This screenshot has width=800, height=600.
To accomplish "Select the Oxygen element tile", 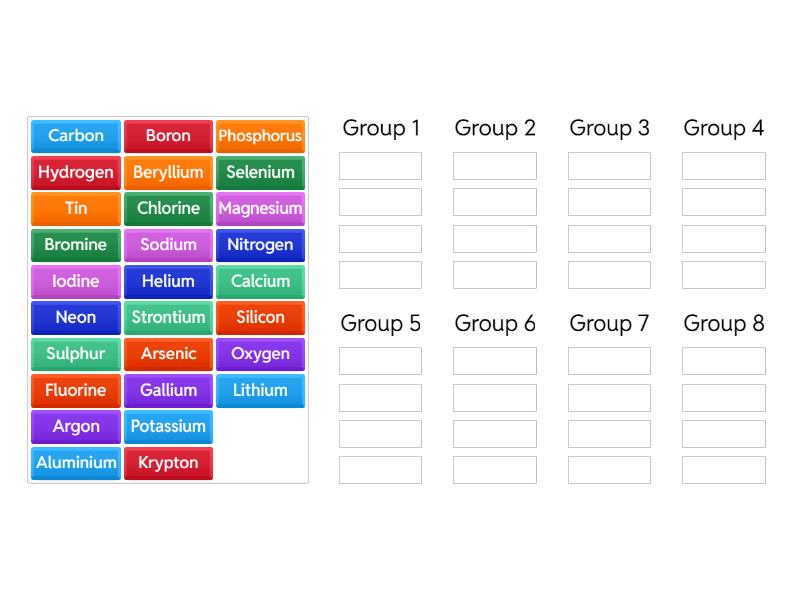I will pos(260,354).
